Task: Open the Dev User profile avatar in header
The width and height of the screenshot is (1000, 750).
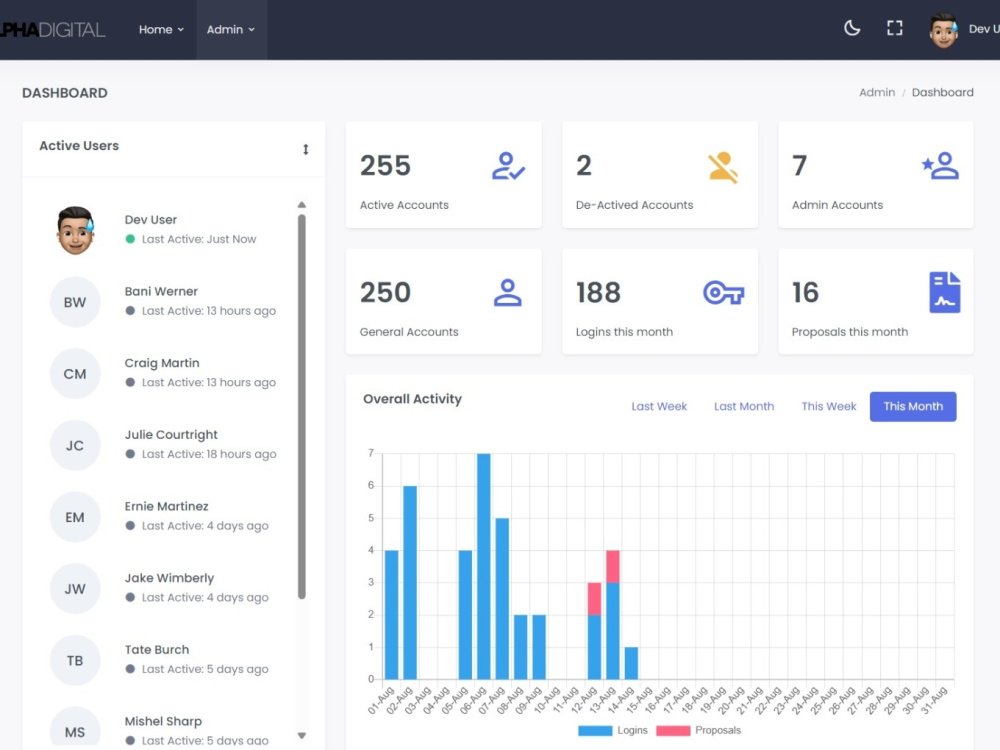Action: (943, 30)
